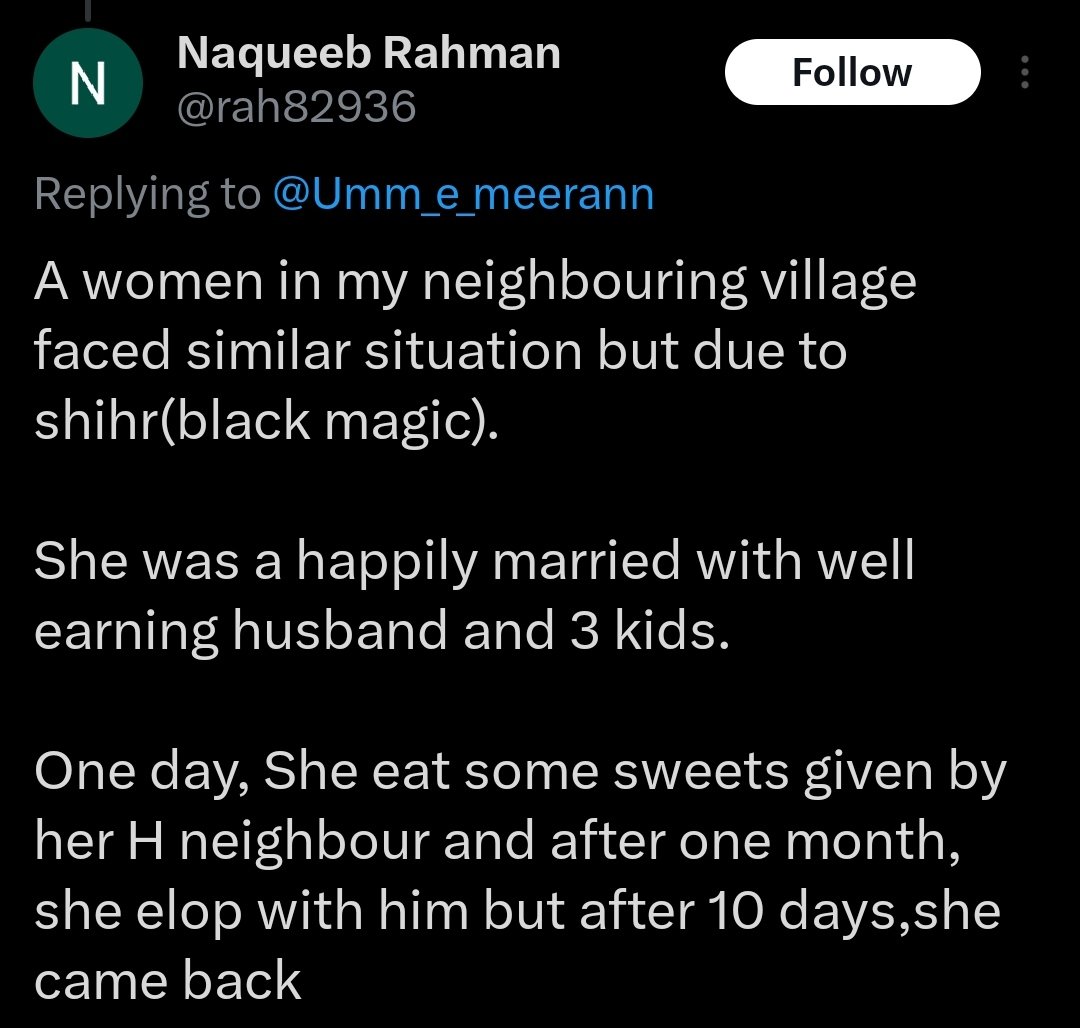Viewport: 1080px width, 1028px height.
Task: Click the line starting 'One day, She eat'
Action: coord(520,771)
